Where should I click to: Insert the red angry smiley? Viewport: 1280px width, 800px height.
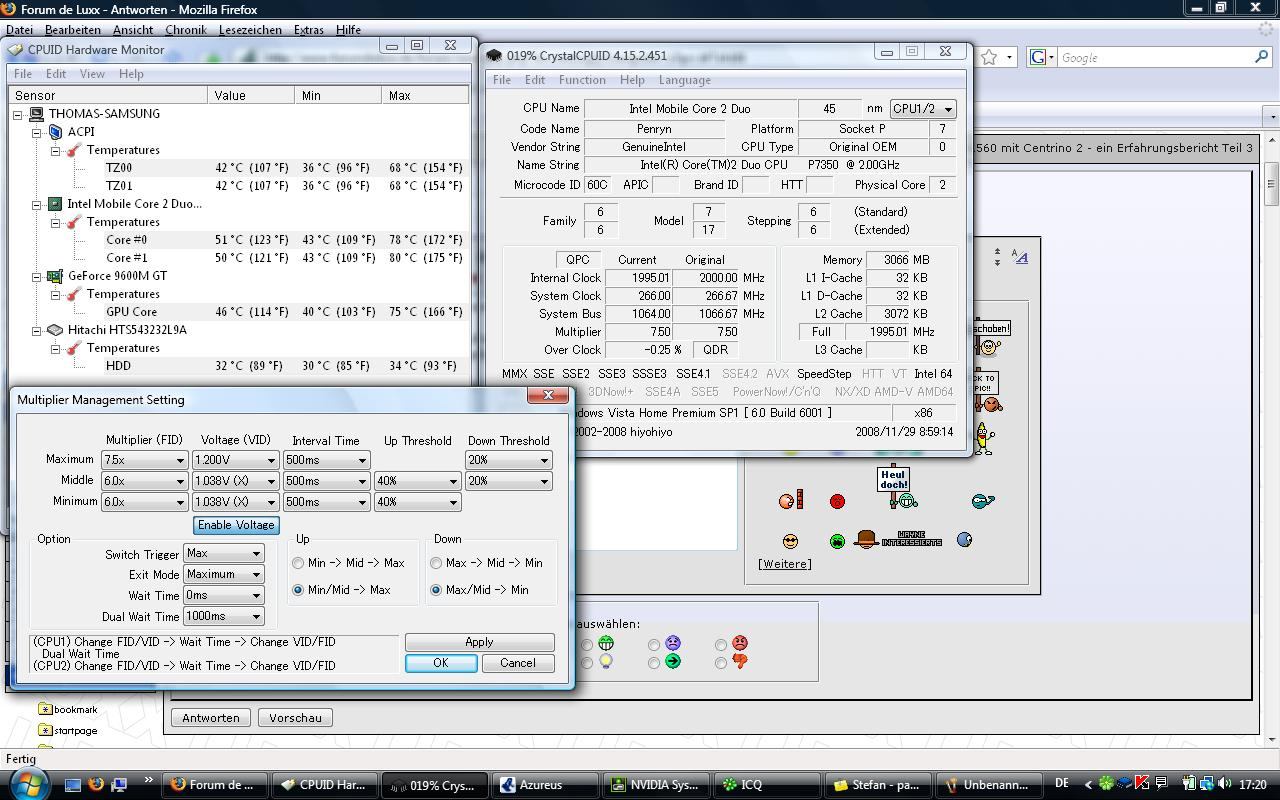[x=837, y=501]
